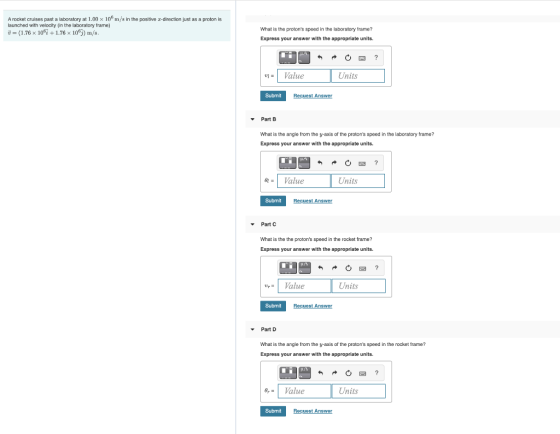Click the Value field for Part D angle

pyautogui.click(x=304, y=391)
